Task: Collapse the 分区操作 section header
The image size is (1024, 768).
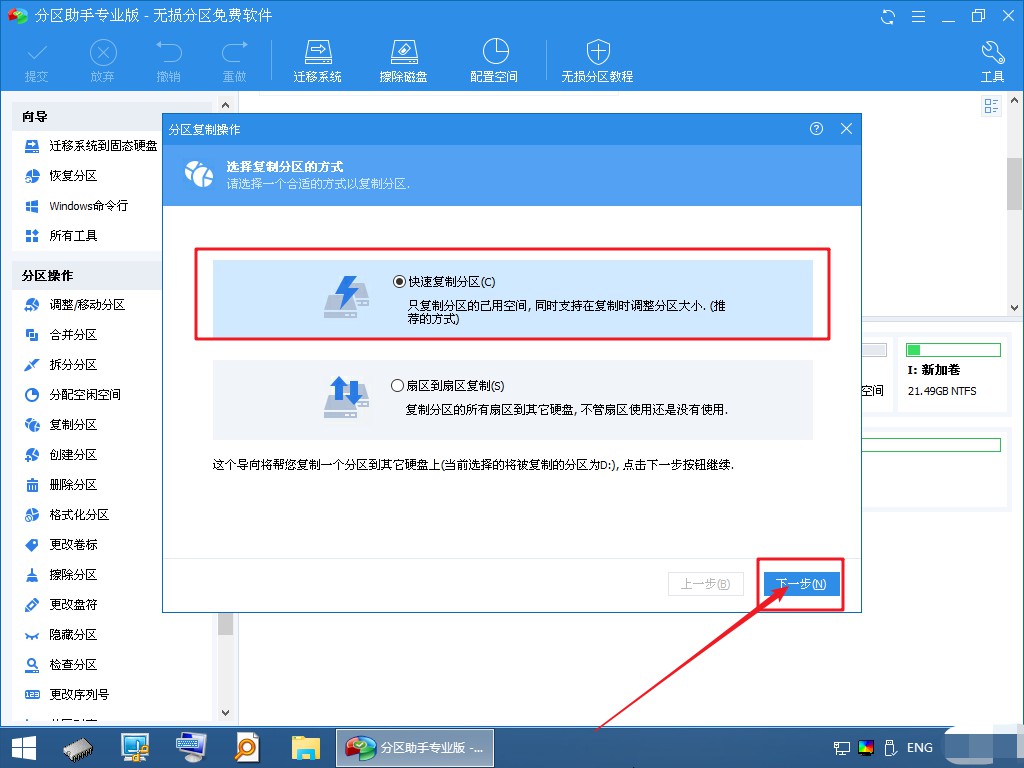Action: tap(86, 276)
